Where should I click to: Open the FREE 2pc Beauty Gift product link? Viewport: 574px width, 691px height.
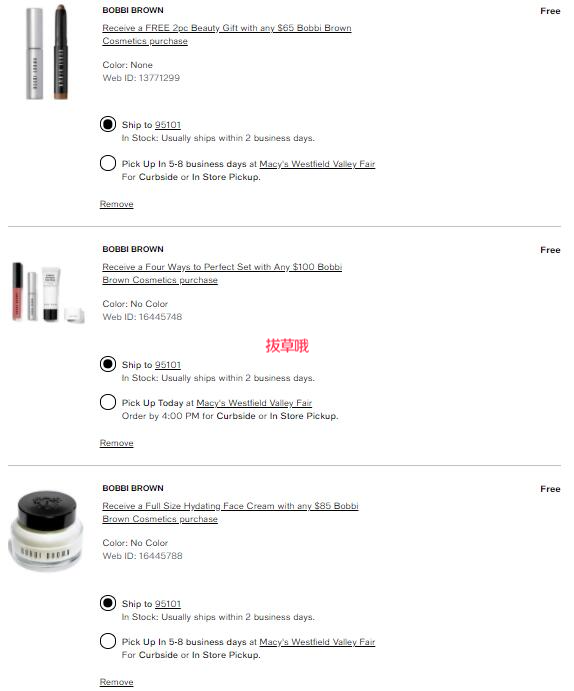pyautogui.click(x=226, y=34)
